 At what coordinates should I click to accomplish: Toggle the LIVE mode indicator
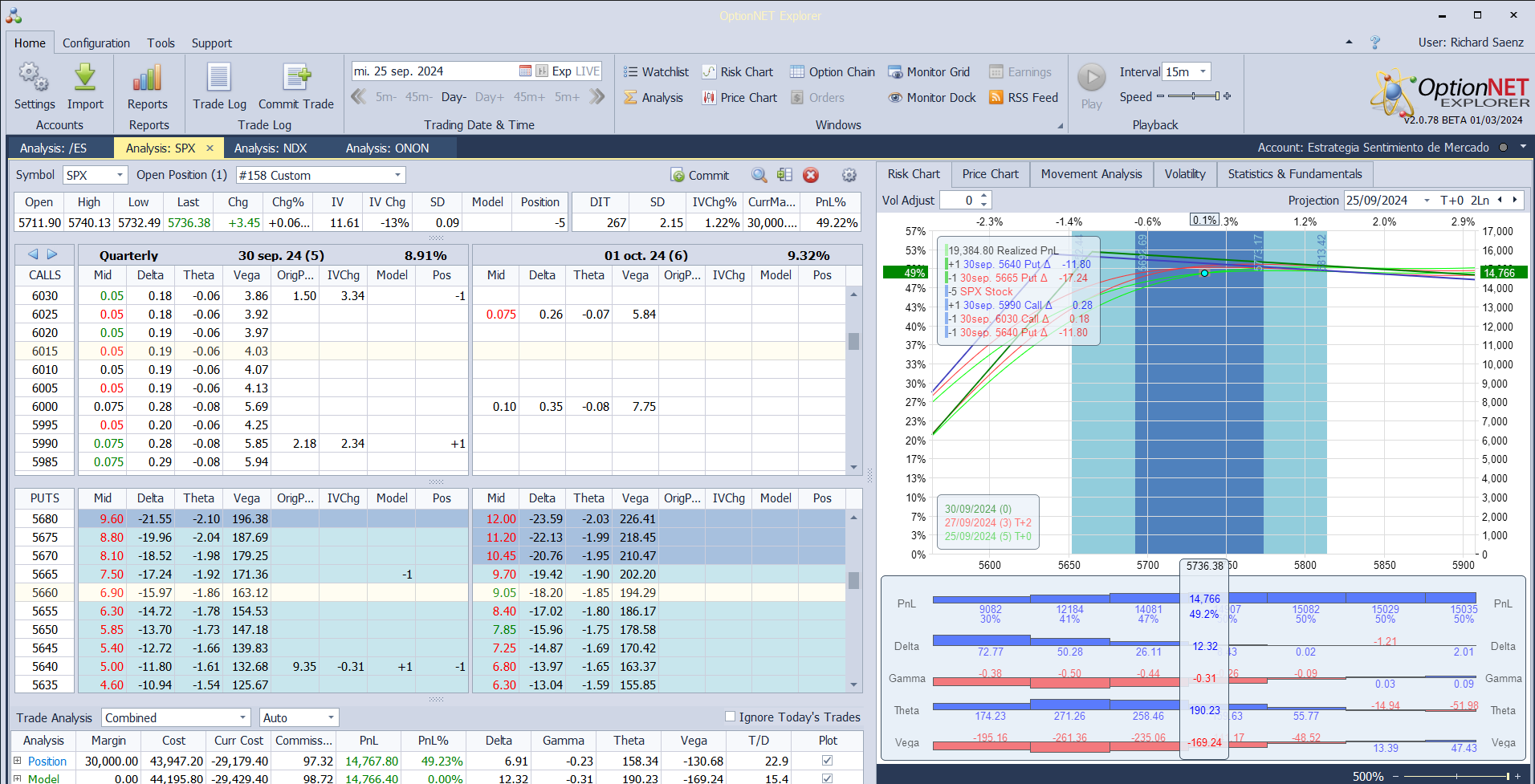click(588, 71)
